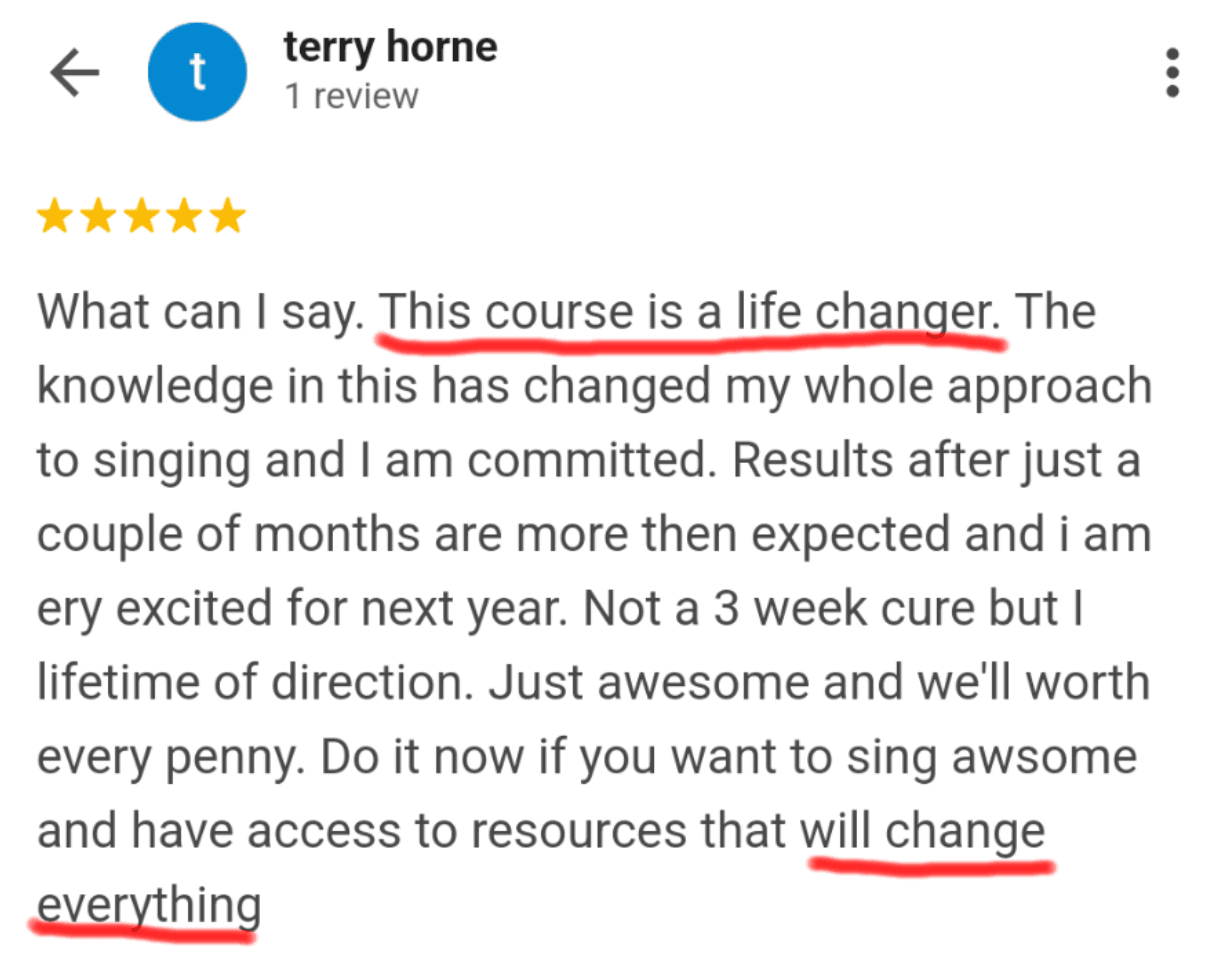Go back using the left arrow
Viewport: 1220px width, 964px height.
(74, 74)
